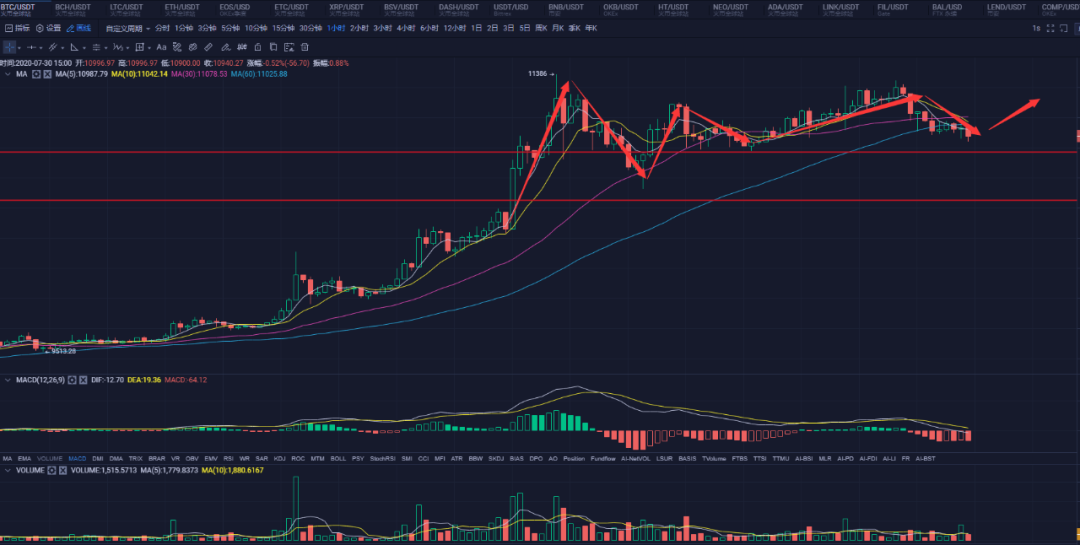Choose the KDJ indicator
This screenshot has height=545, width=1080.
279,458
